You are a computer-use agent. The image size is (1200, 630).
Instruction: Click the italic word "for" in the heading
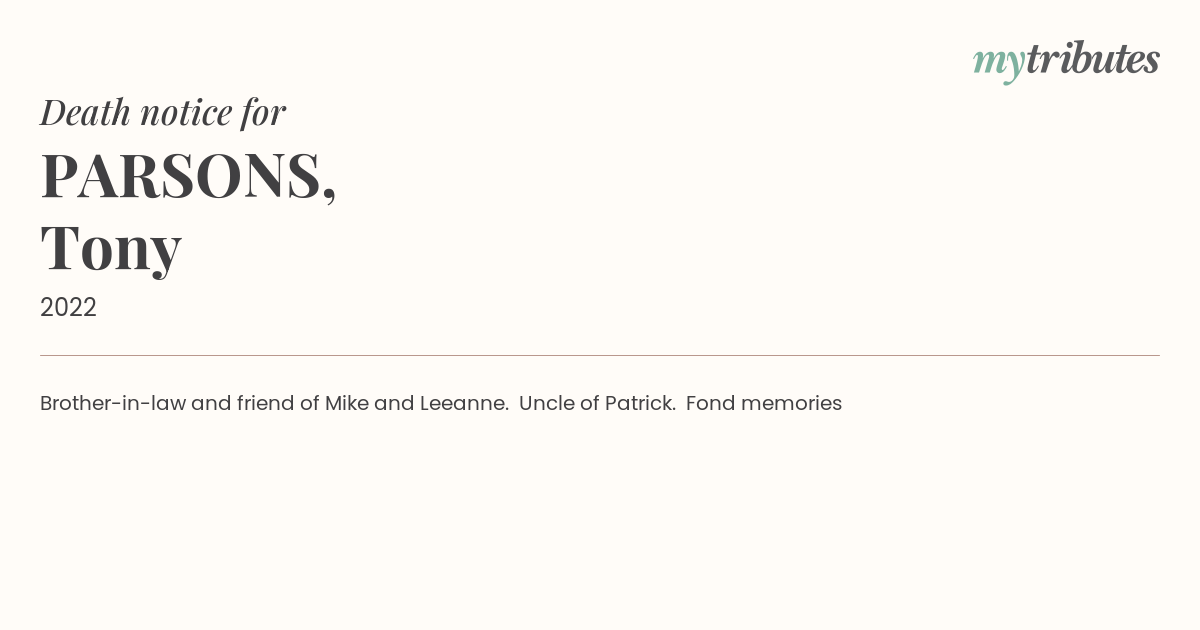[264, 112]
